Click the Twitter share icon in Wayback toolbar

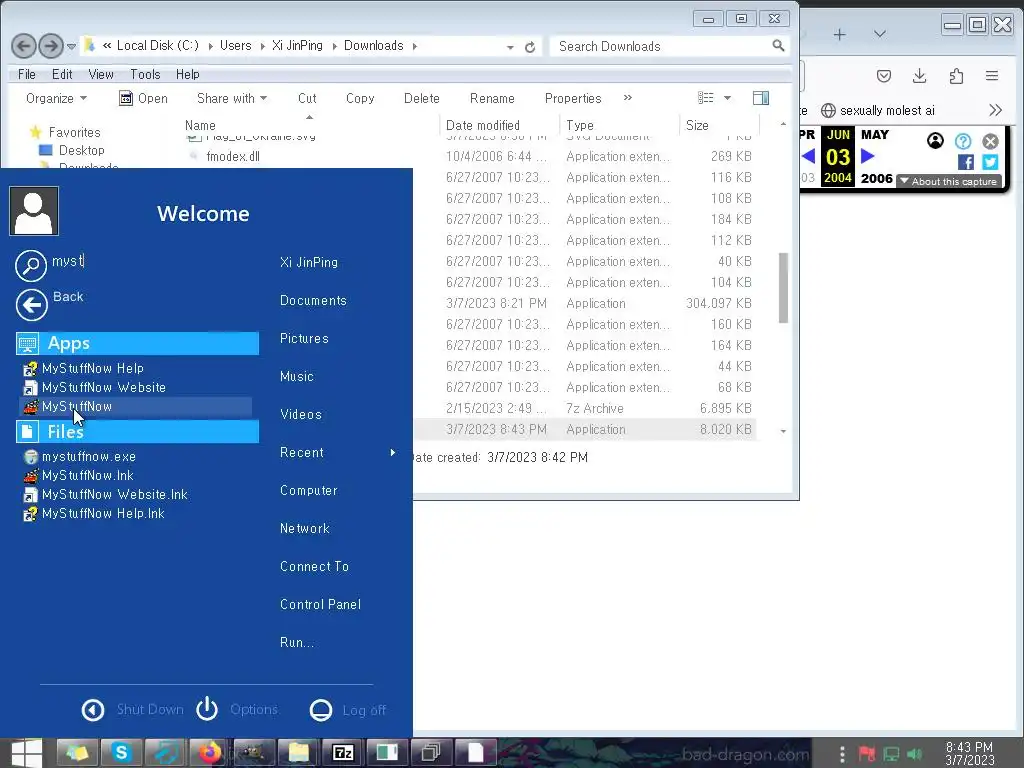pyautogui.click(x=990, y=162)
